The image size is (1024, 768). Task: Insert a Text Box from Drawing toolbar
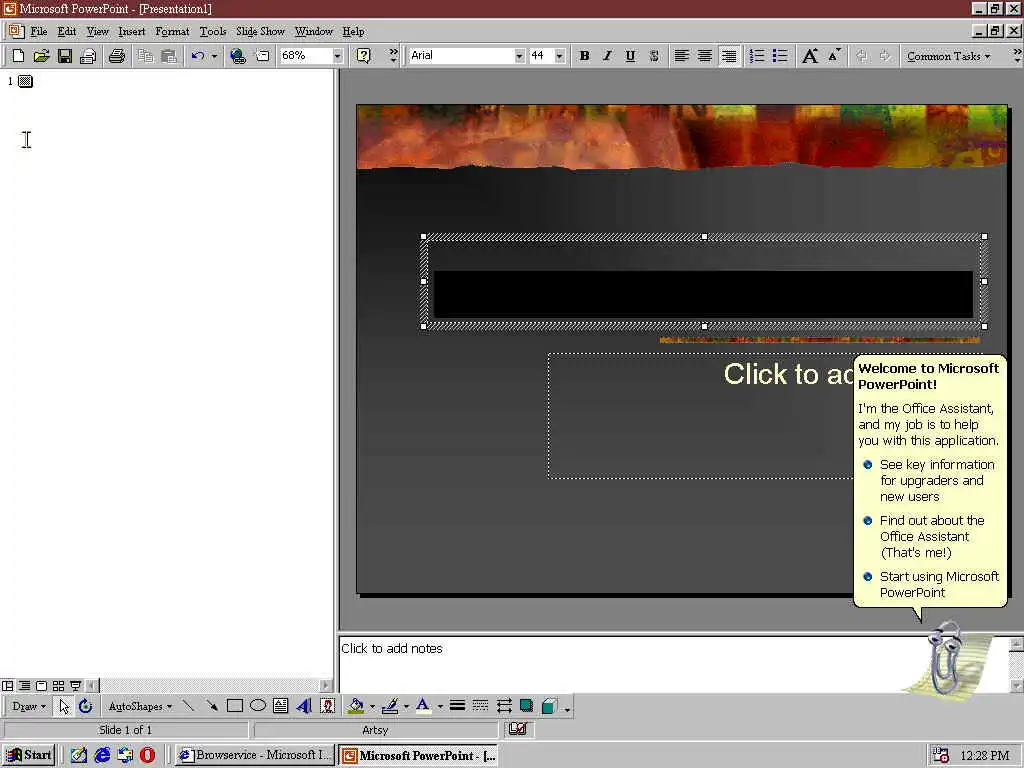point(281,706)
